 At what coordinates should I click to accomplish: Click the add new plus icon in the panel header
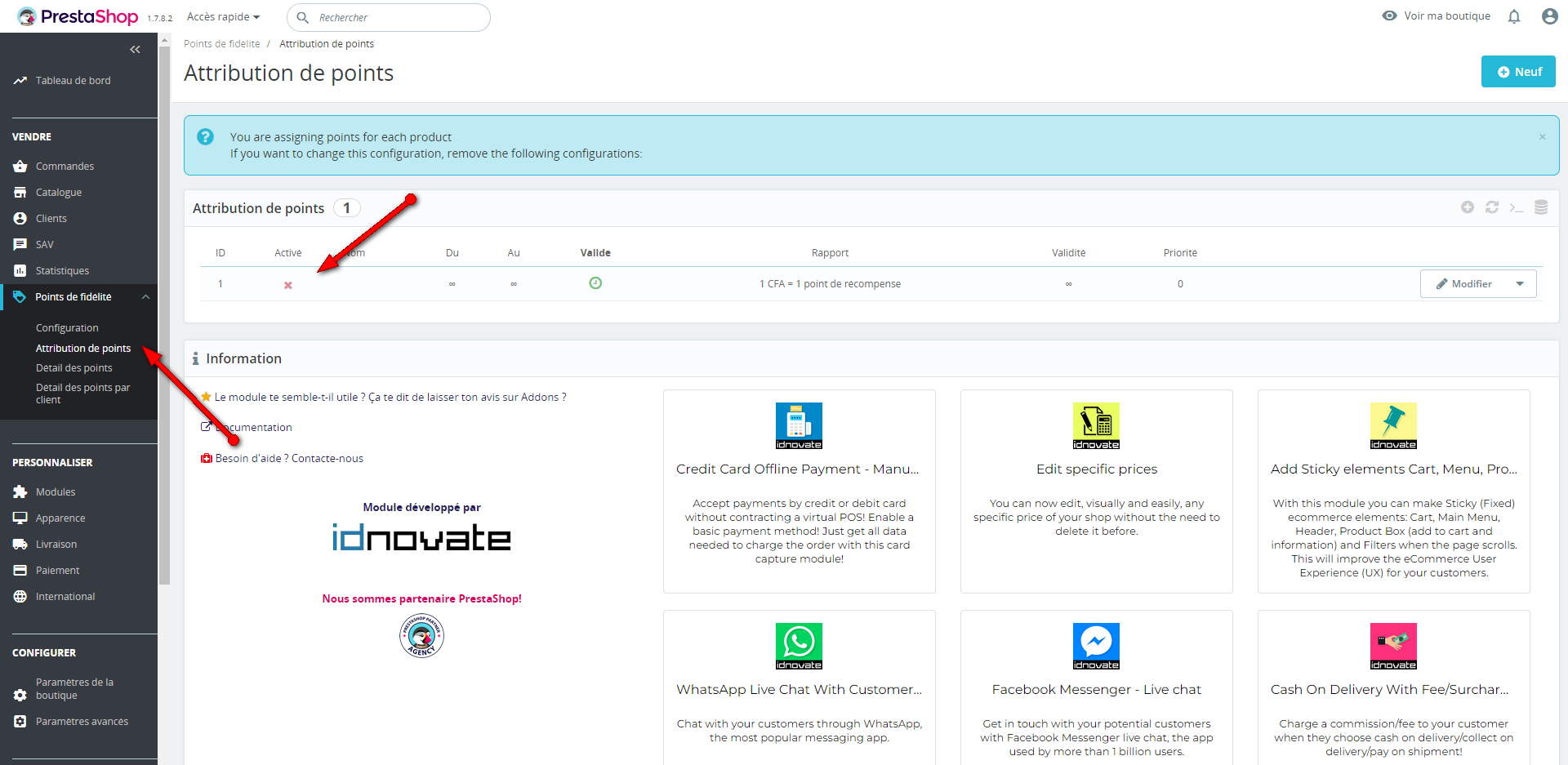[x=1468, y=207]
